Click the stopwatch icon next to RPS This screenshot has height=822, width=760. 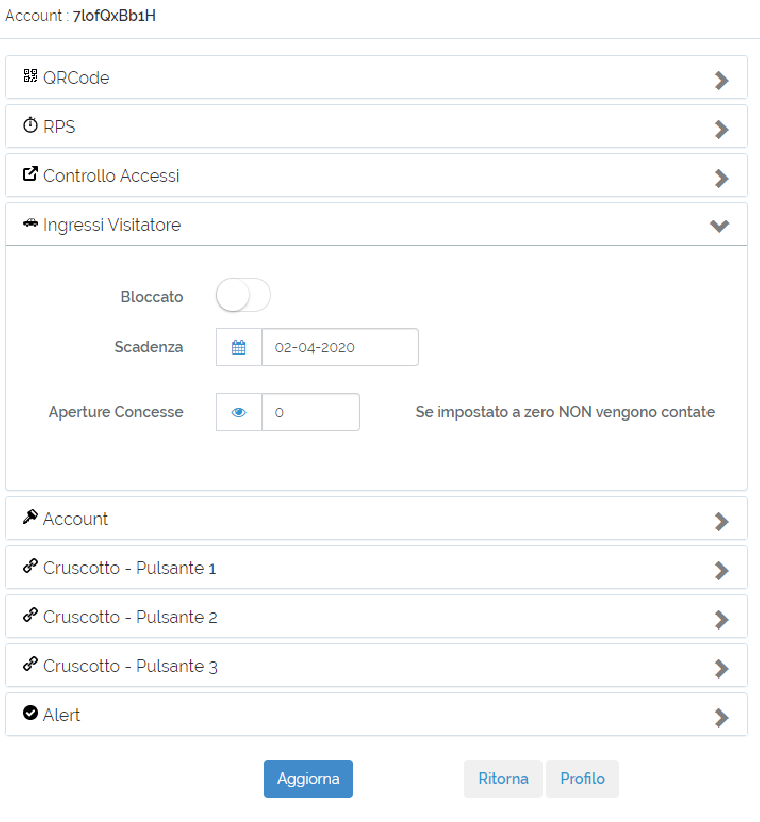coord(30,125)
